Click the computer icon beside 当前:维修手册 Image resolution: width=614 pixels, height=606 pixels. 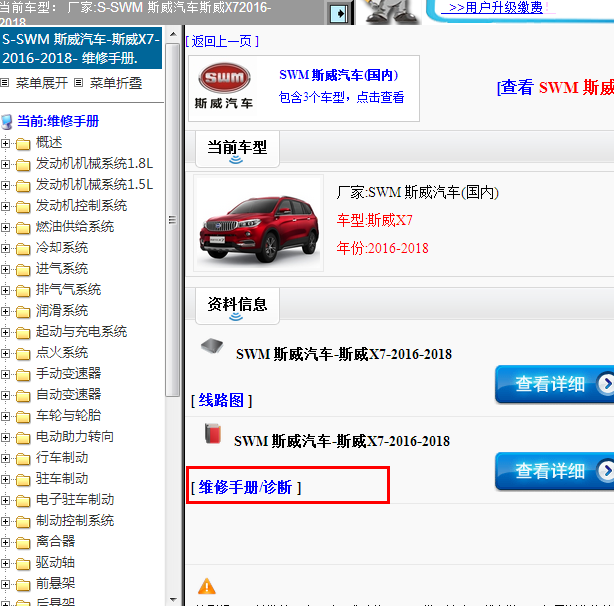click(7, 122)
